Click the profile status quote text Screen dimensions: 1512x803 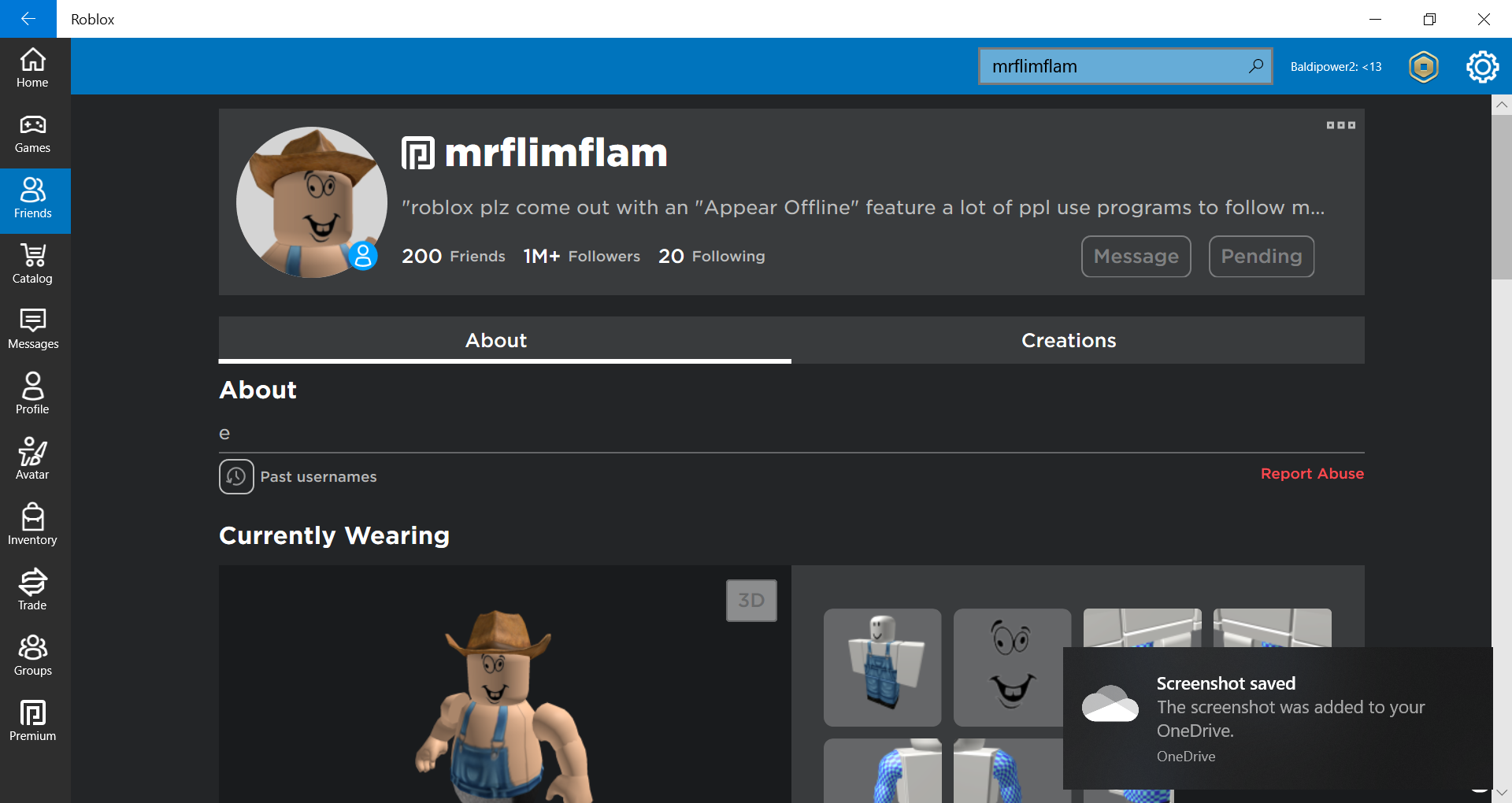[x=863, y=207]
